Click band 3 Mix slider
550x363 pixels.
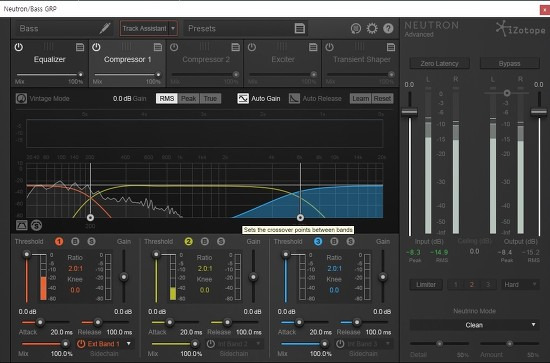tap(304, 344)
